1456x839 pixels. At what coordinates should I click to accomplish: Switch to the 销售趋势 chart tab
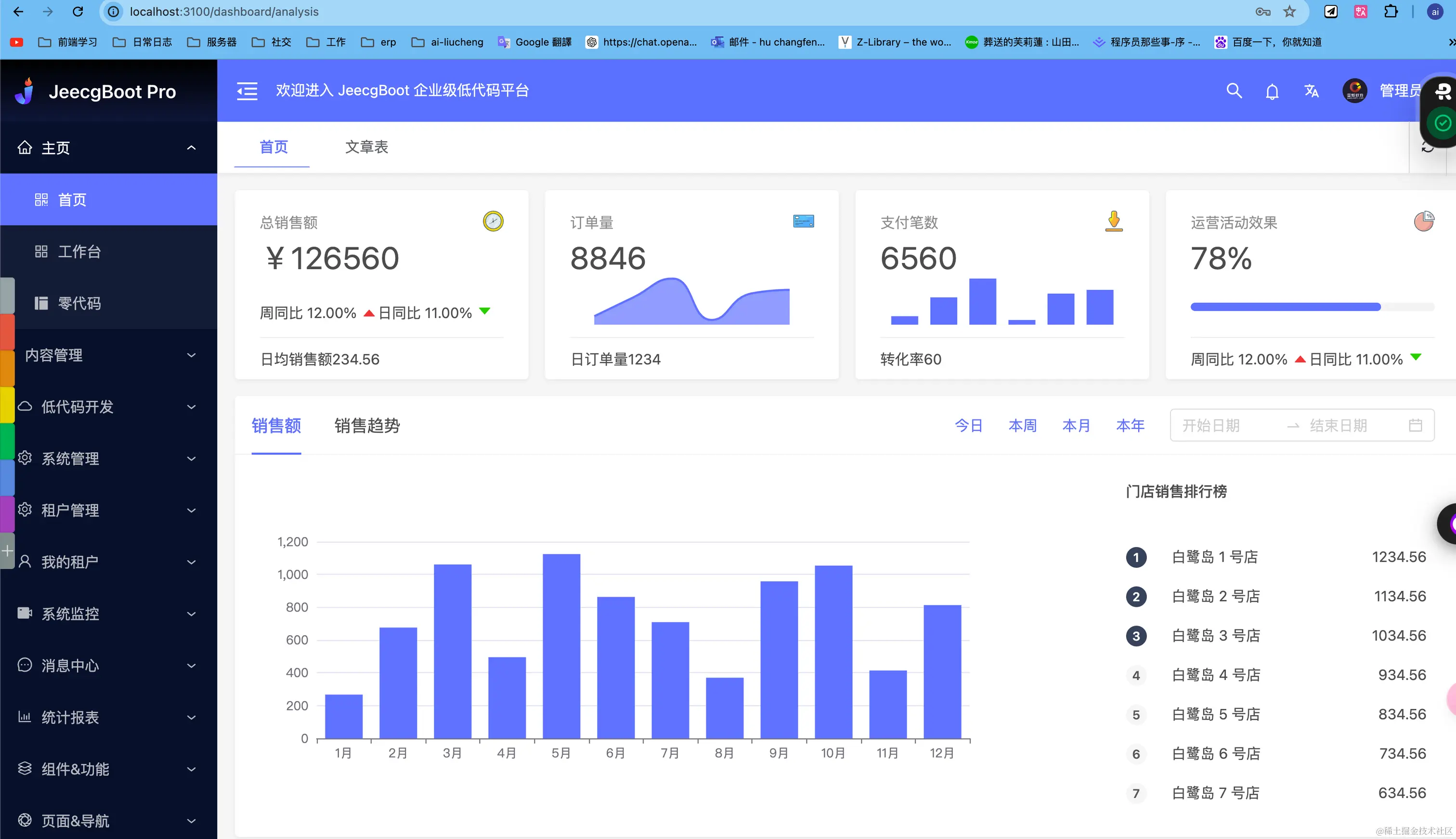pyautogui.click(x=367, y=425)
